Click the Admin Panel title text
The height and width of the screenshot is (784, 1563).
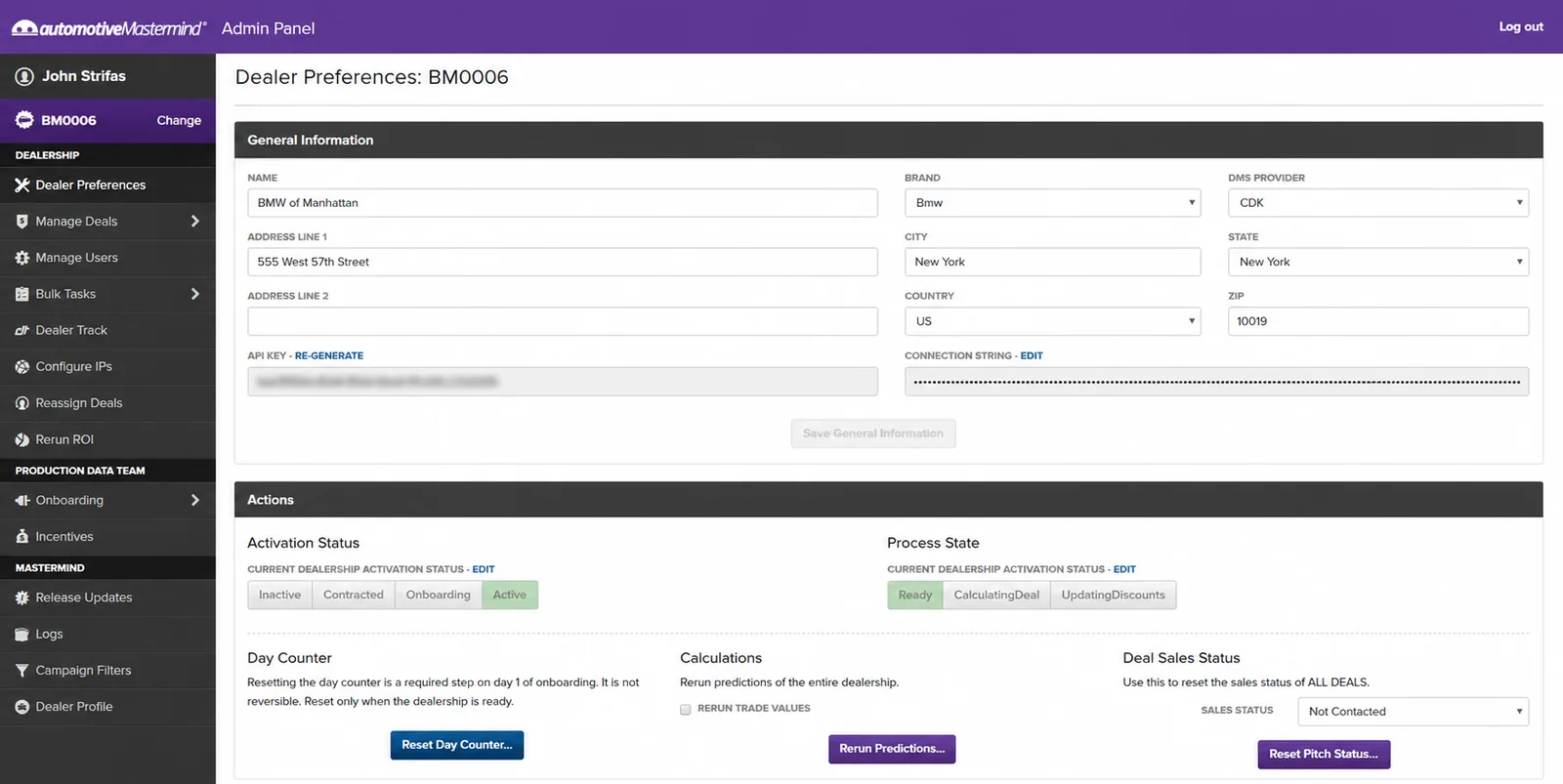point(269,28)
